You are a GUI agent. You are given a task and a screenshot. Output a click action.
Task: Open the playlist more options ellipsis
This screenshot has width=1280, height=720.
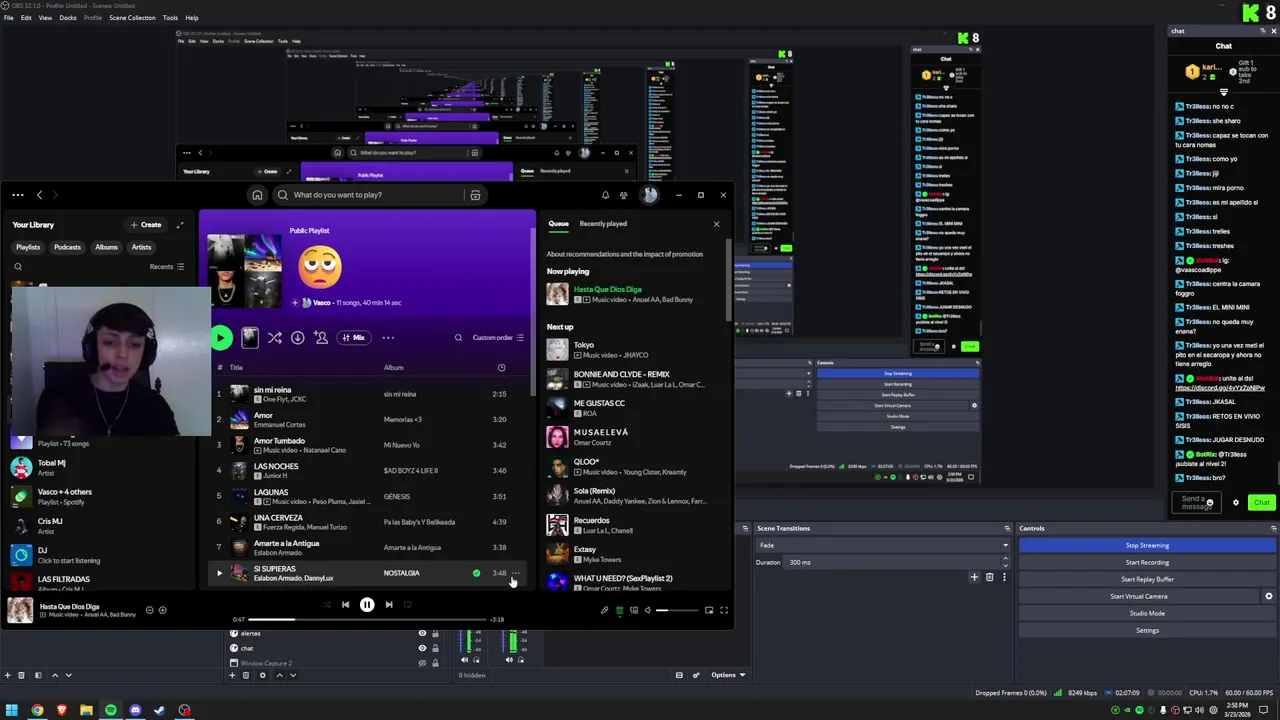coord(388,338)
